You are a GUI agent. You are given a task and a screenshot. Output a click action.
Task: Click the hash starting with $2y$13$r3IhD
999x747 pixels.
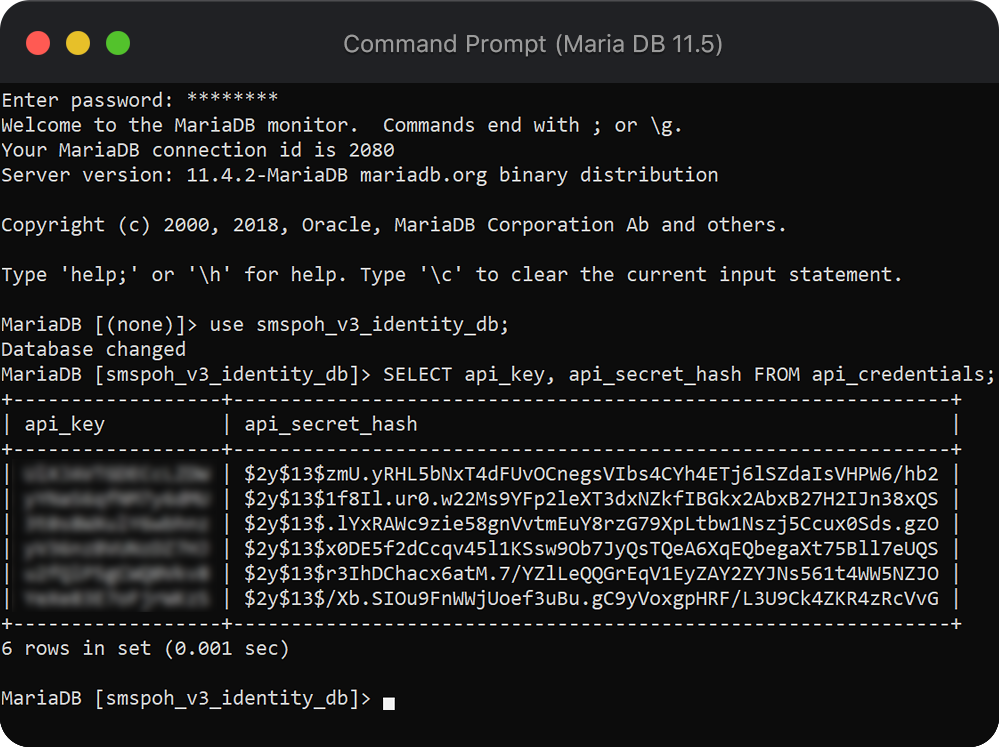coord(591,574)
